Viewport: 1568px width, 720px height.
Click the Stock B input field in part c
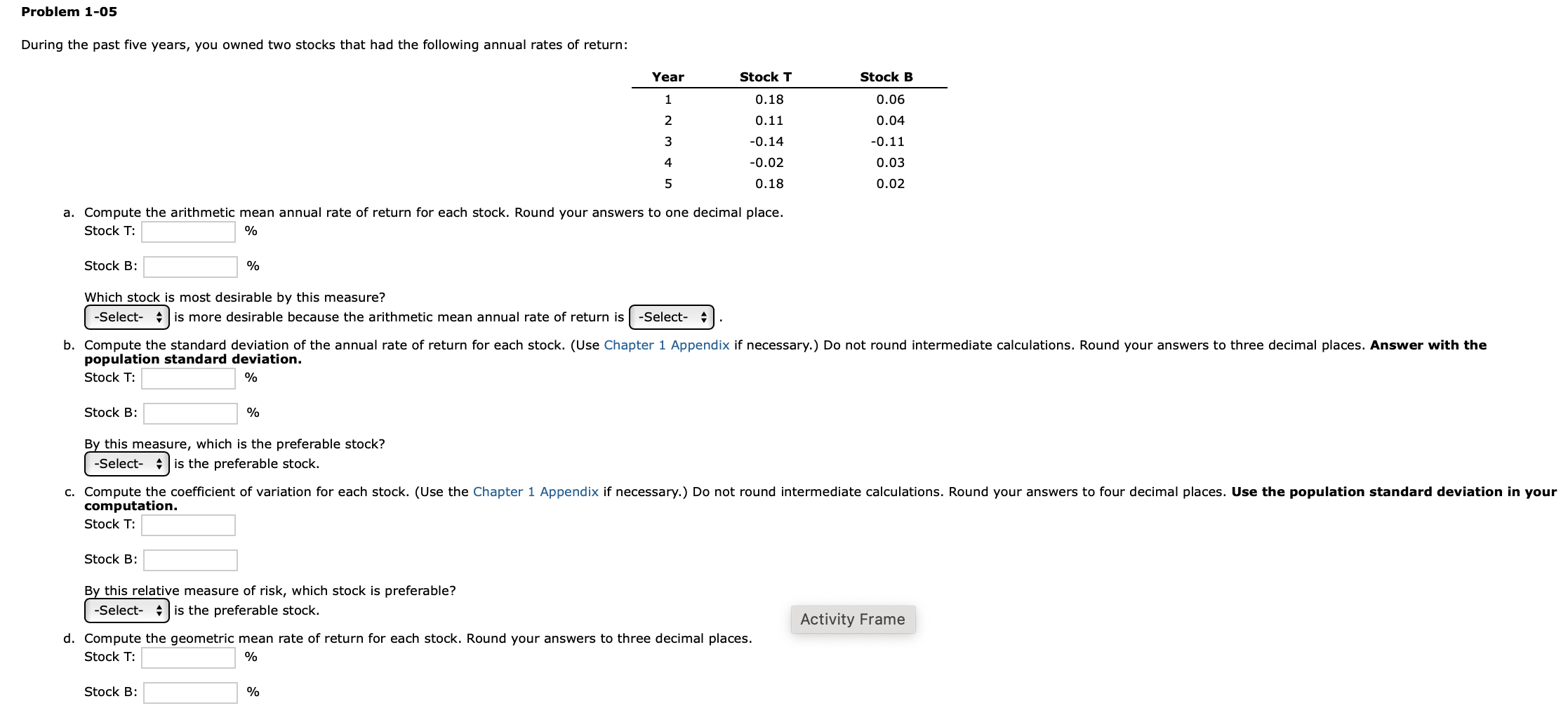(x=190, y=559)
